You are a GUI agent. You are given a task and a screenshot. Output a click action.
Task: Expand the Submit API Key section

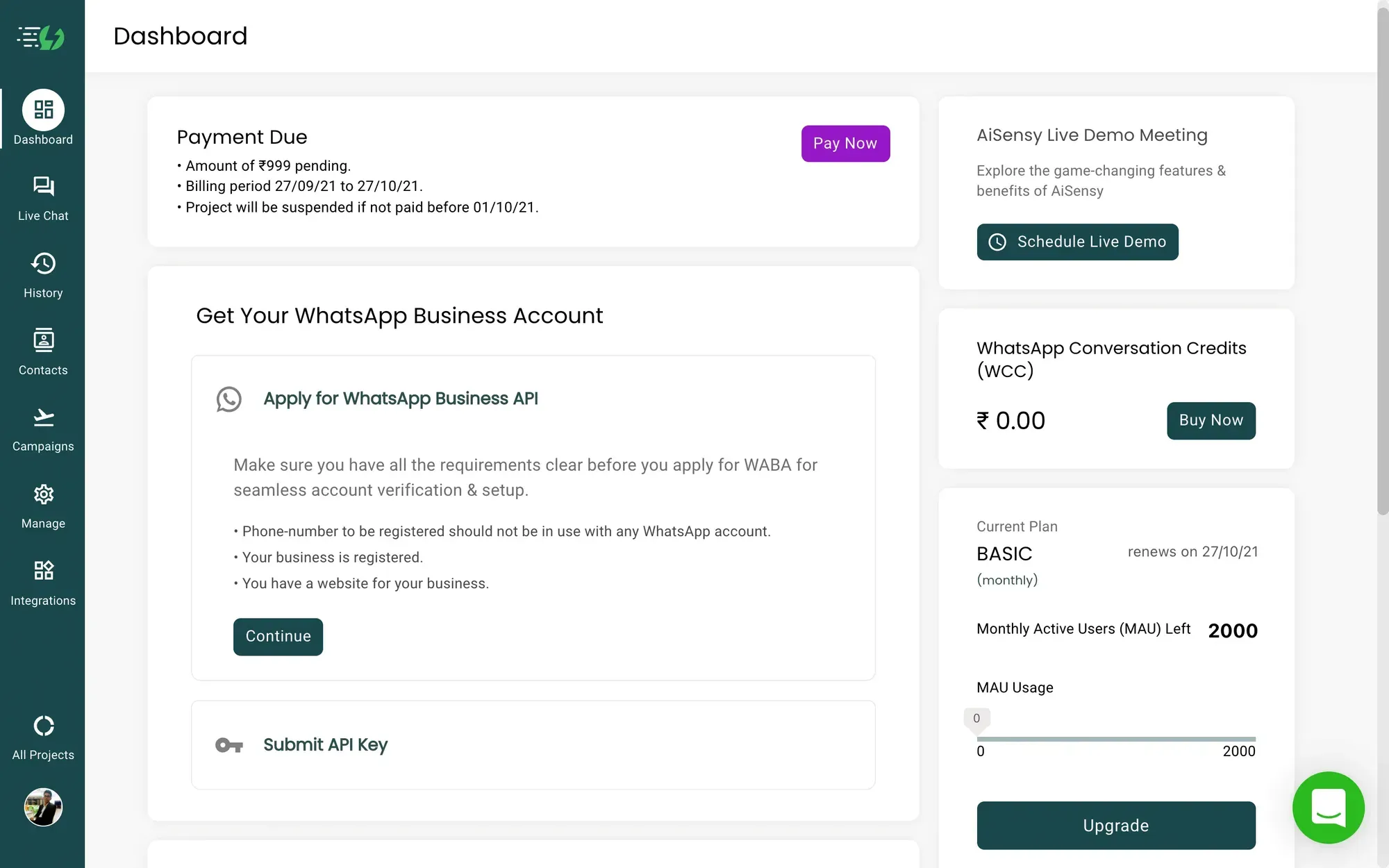tap(325, 745)
